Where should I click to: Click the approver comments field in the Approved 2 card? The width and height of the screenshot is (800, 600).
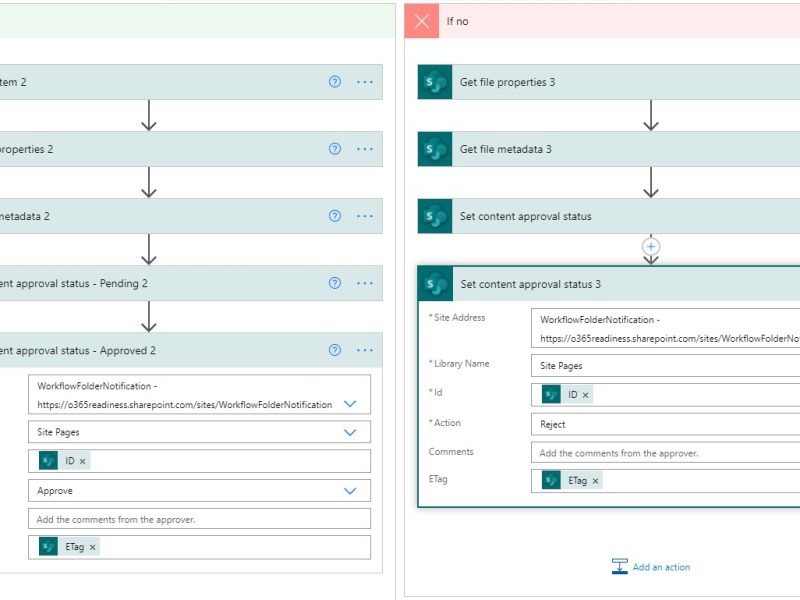[x=200, y=518]
